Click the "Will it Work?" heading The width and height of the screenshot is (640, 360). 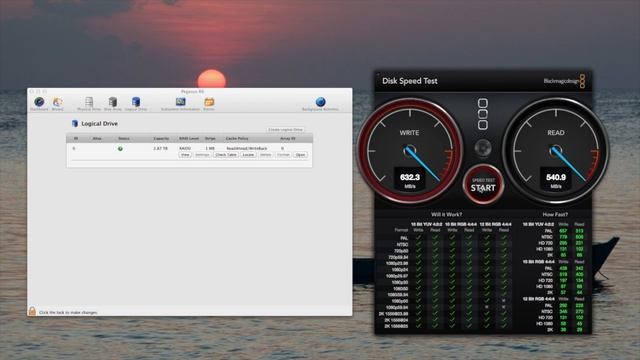[447, 214]
